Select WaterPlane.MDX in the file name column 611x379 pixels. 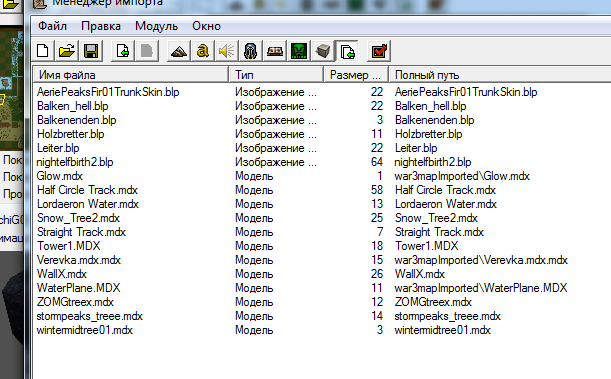coord(79,288)
